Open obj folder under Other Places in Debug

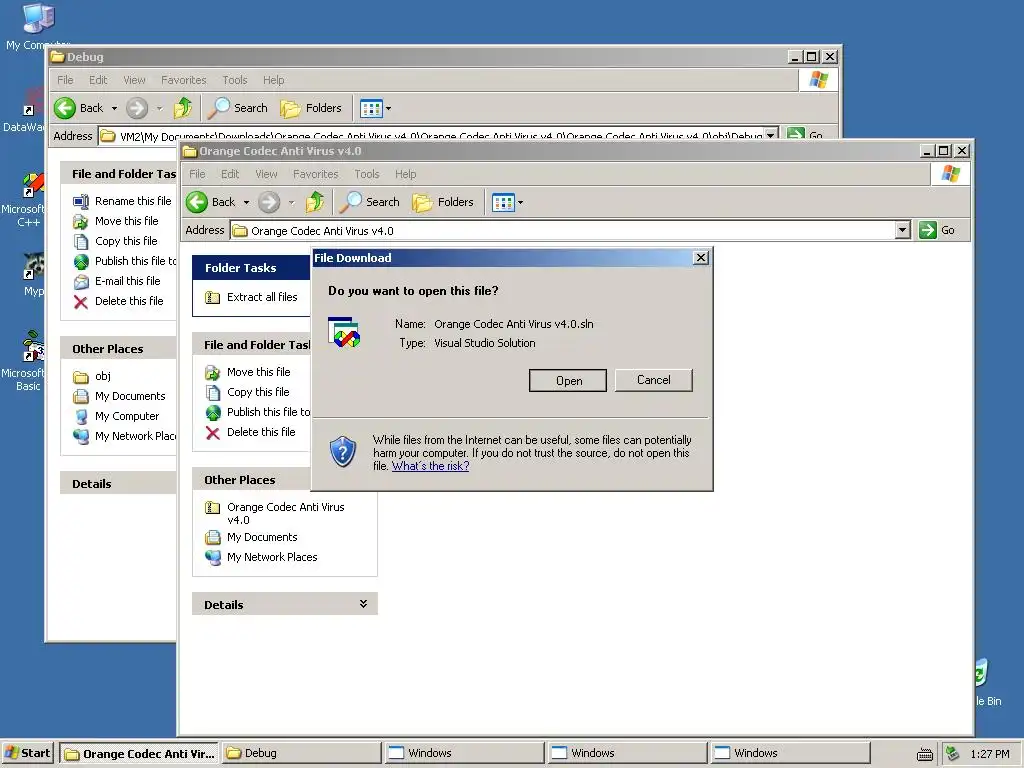pyautogui.click(x=91, y=376)
